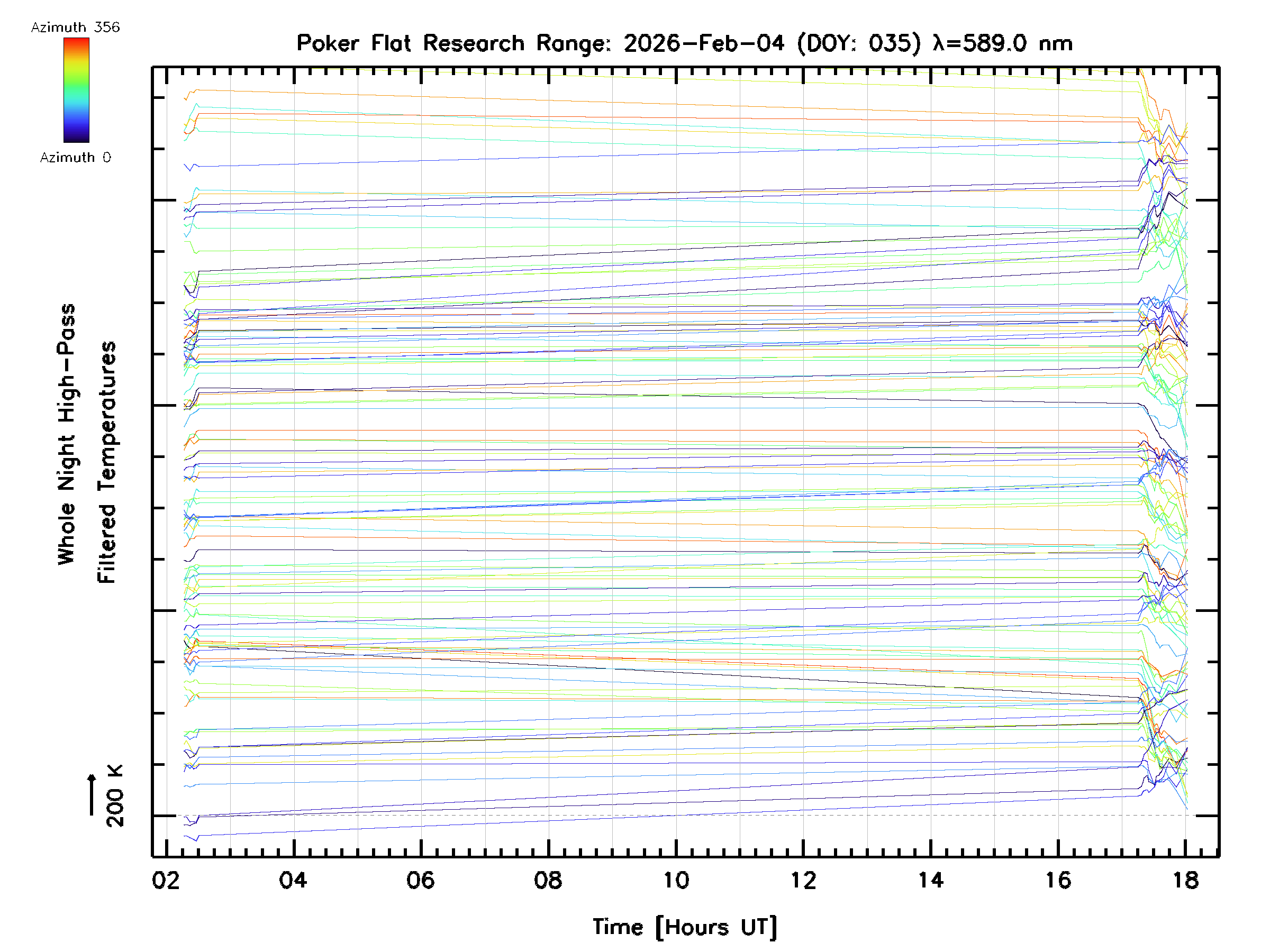
Task: Click the 'Azimuth 0' label
Action: [x=75, y=158]
